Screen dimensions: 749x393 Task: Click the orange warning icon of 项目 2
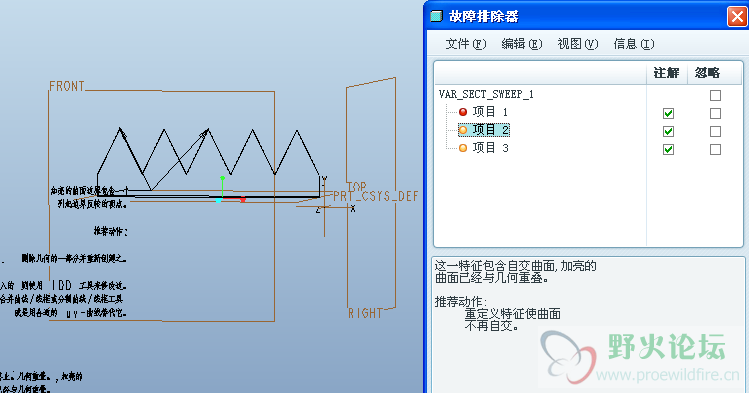coord(462,130)
